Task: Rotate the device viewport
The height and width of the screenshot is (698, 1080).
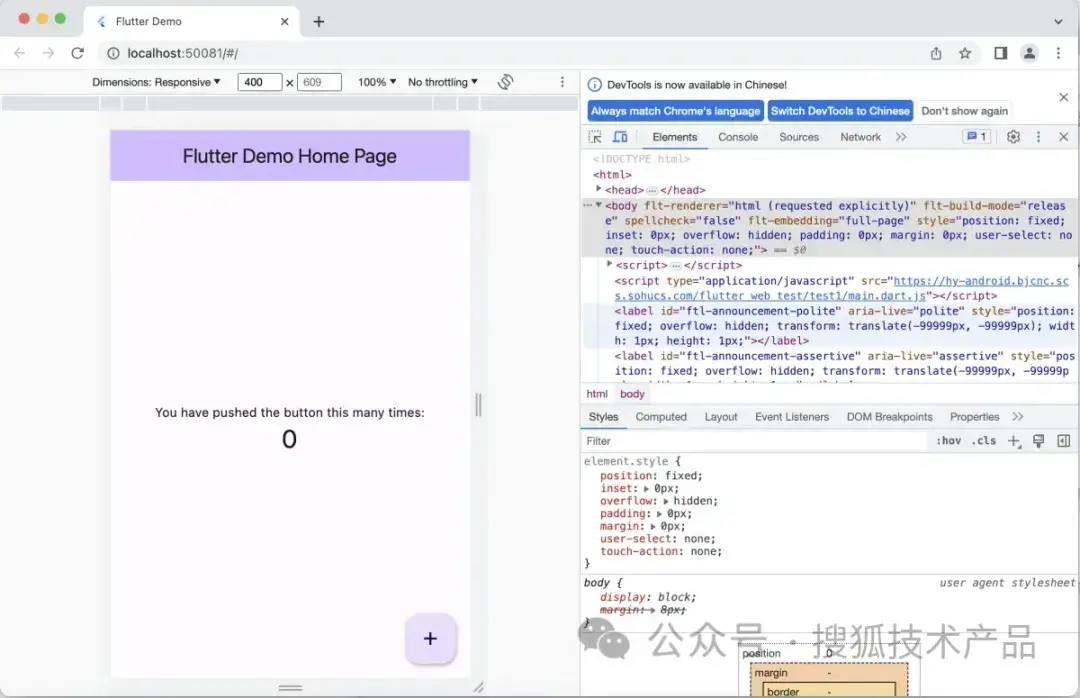Action: (506, 82)
